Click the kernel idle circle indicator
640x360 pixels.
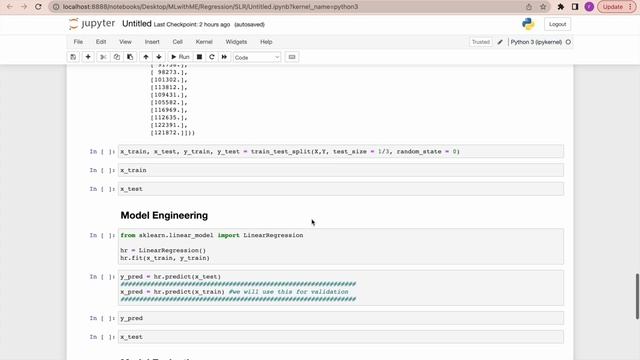pyautogui.click(x=568, y=42)
